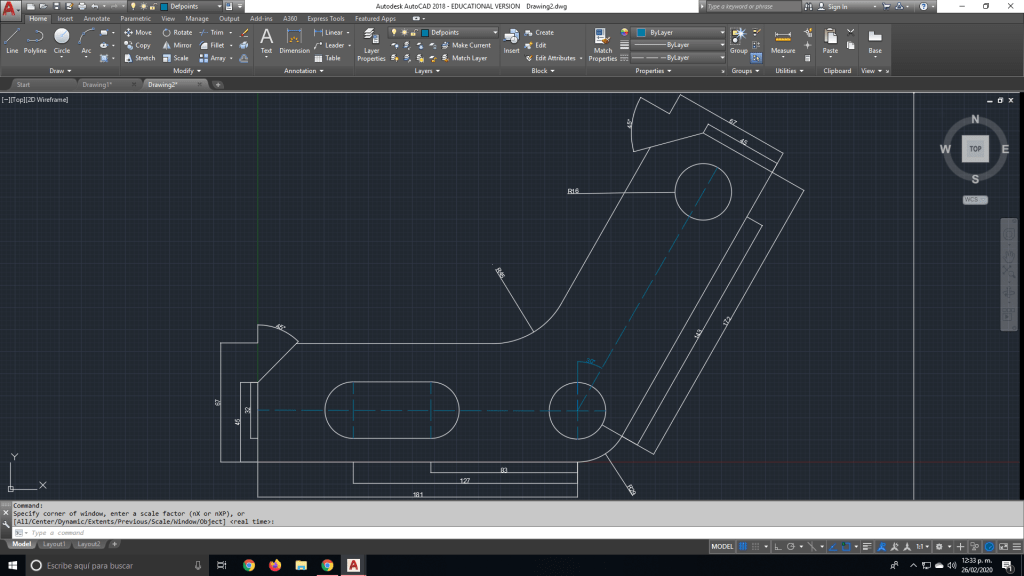This screenshot has height=576, width=1024.
Task: Select the Polyline tool
Action: pyautogui.click(x=35, y=40)
